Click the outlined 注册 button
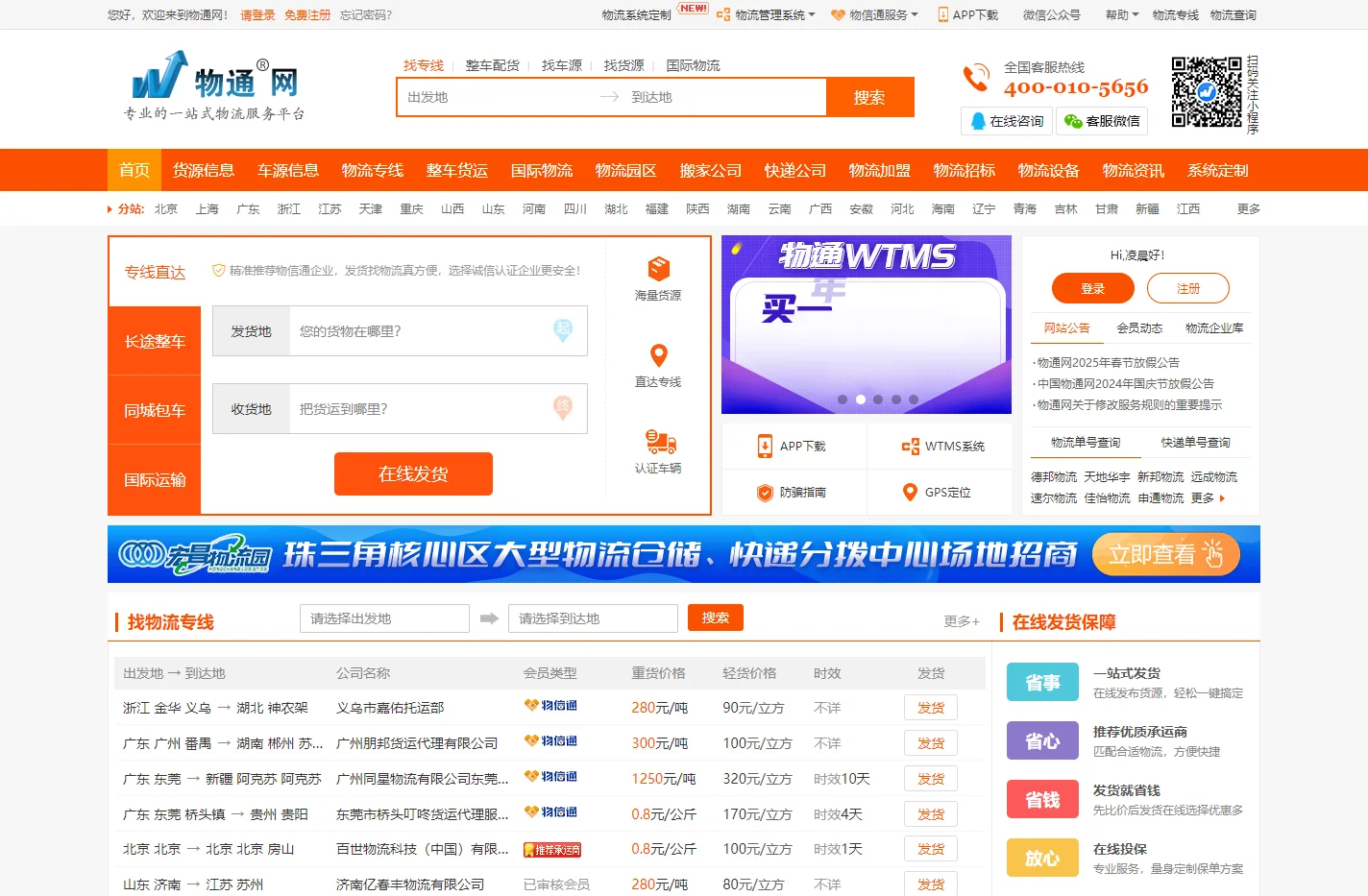Screen dimensions: 1368x896 pyautogui.click(x=1188, y=288)
